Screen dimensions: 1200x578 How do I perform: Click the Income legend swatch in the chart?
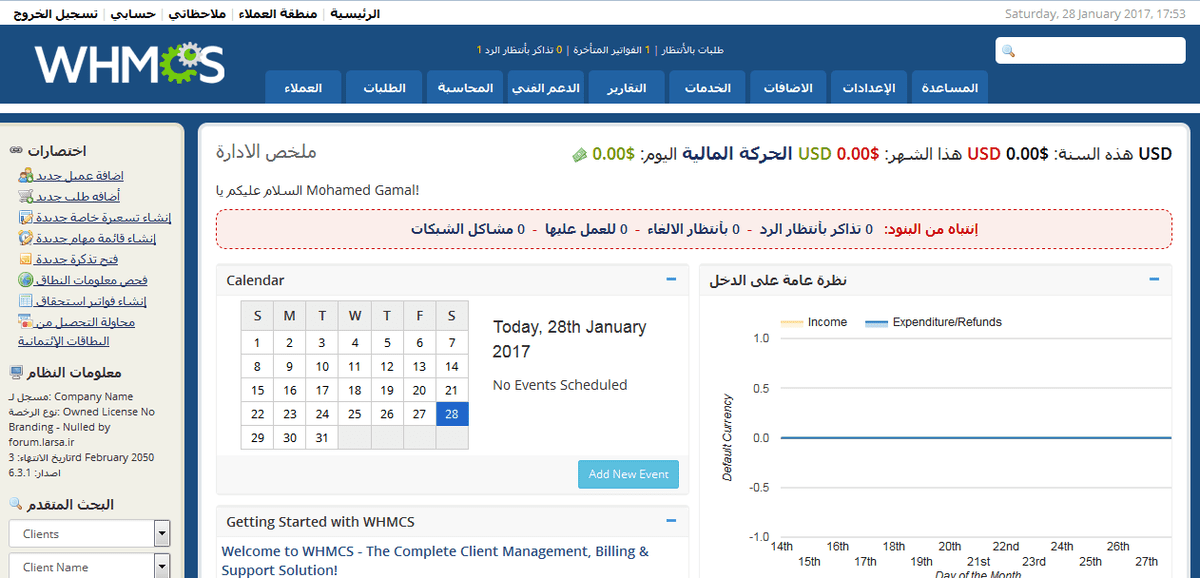792,322
